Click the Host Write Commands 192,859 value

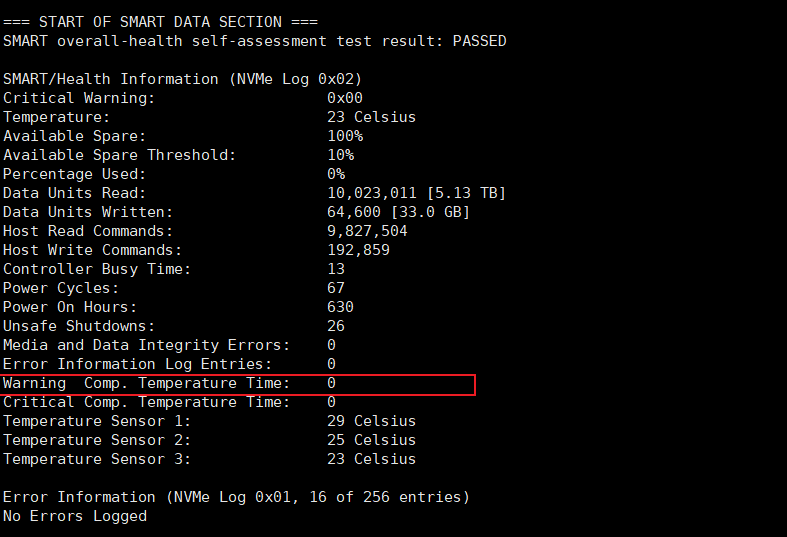coord(358,250)
